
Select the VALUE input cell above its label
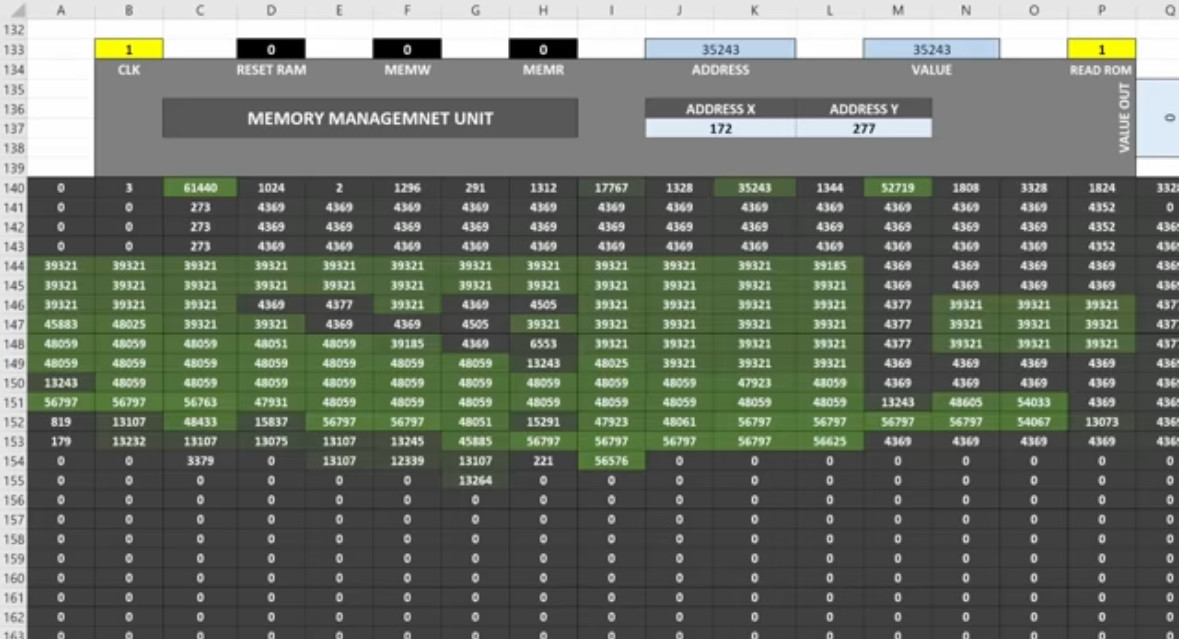pos(931,49)
